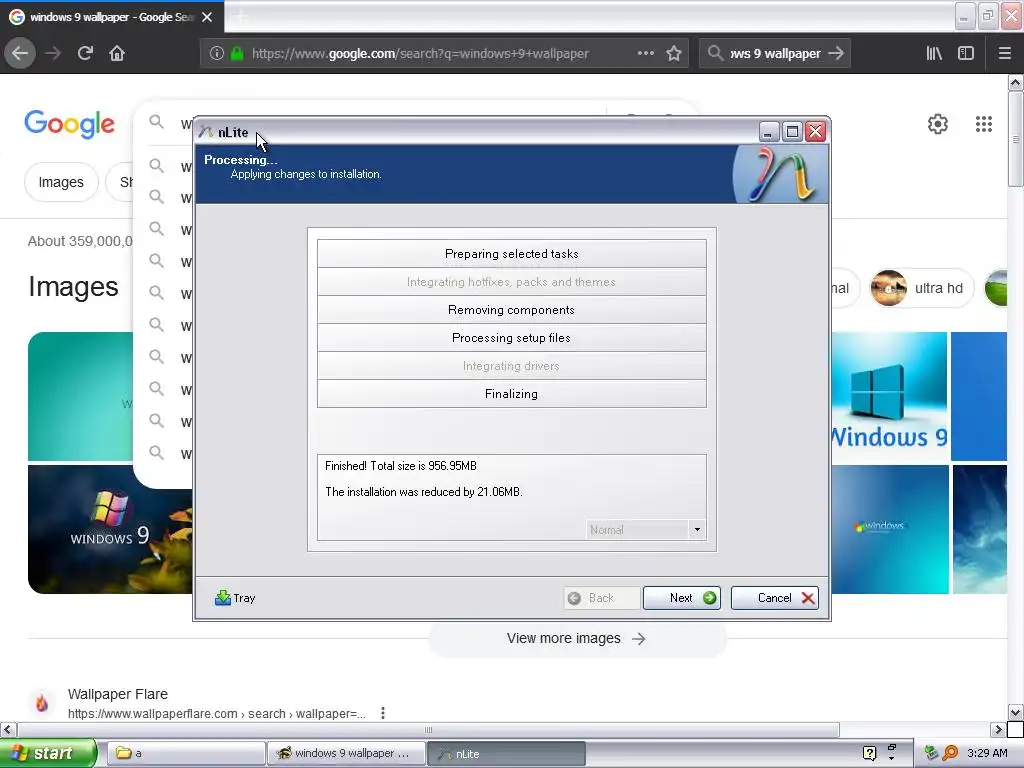Viewport: 1024px width, 768px height.
Task: Open Wallpaper Flare result options dots
Action: pyautogui.click(x=383, y=713)
